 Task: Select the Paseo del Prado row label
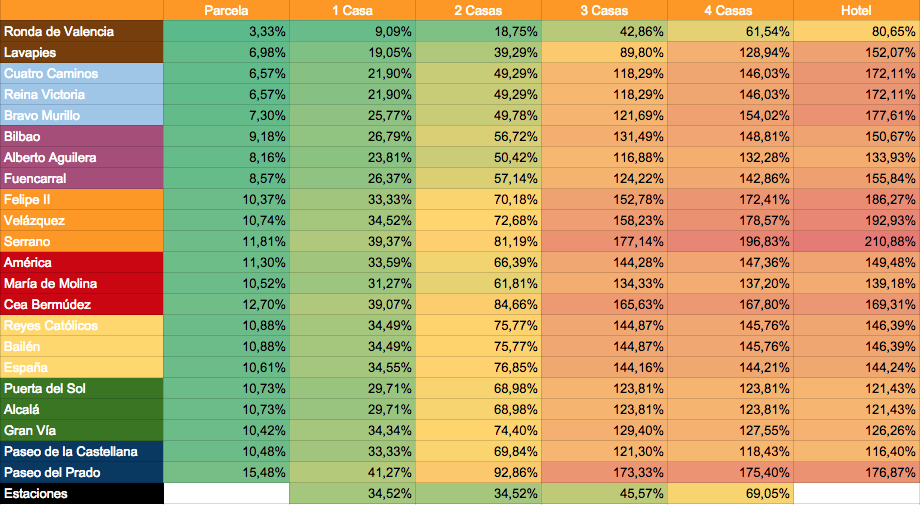click(x=82, y=472)
